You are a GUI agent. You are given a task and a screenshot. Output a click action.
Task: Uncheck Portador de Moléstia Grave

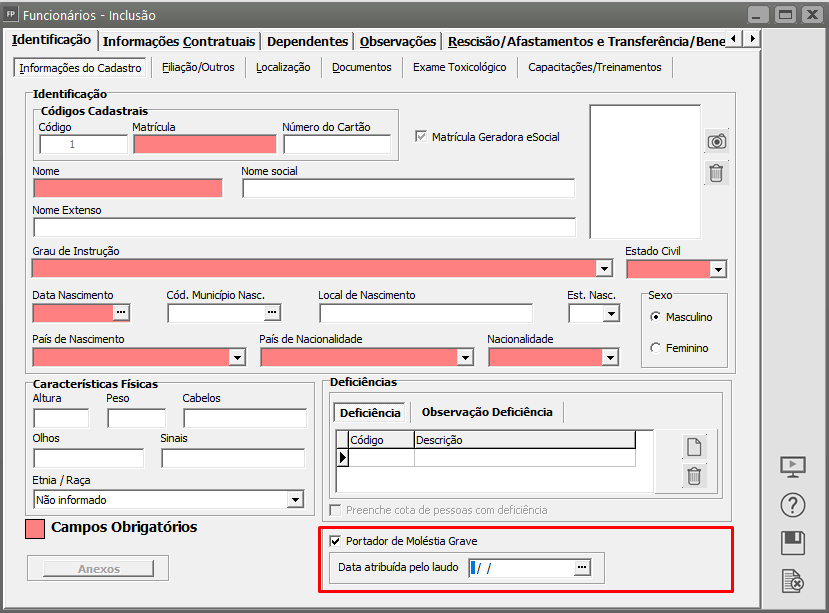335,541
